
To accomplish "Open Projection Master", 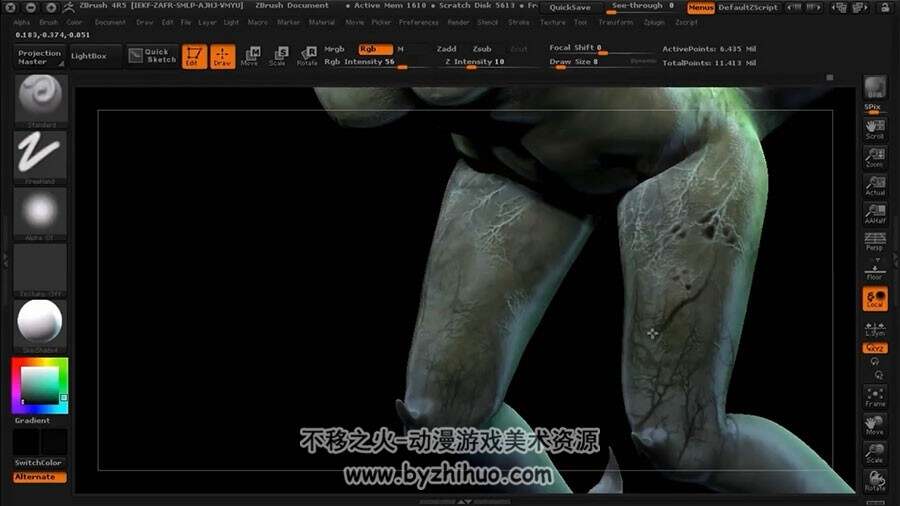I will pyautogui.click(x=39, y=57).
